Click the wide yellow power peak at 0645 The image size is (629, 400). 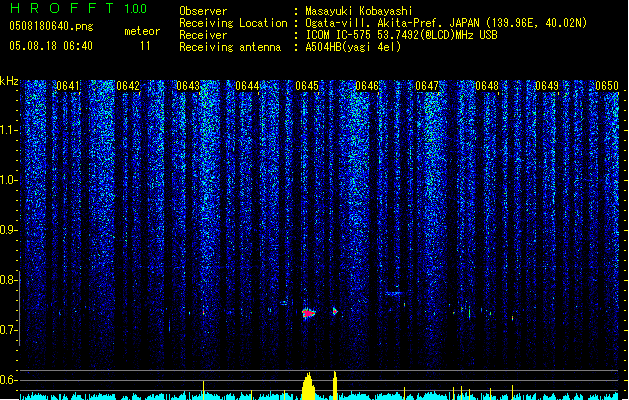pyautogui.click(x=308, y=386)
